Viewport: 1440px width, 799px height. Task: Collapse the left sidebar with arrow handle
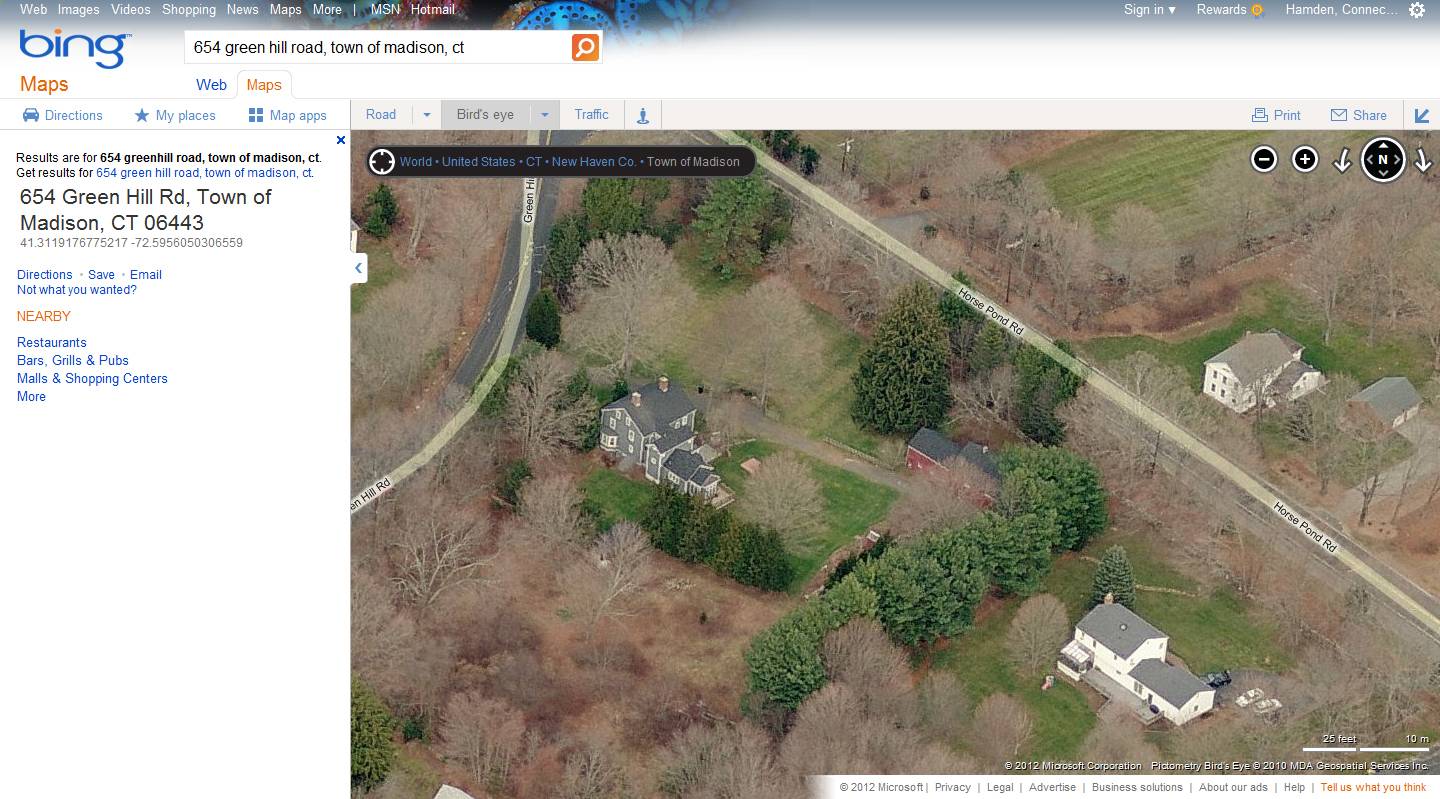pos(358,268)
